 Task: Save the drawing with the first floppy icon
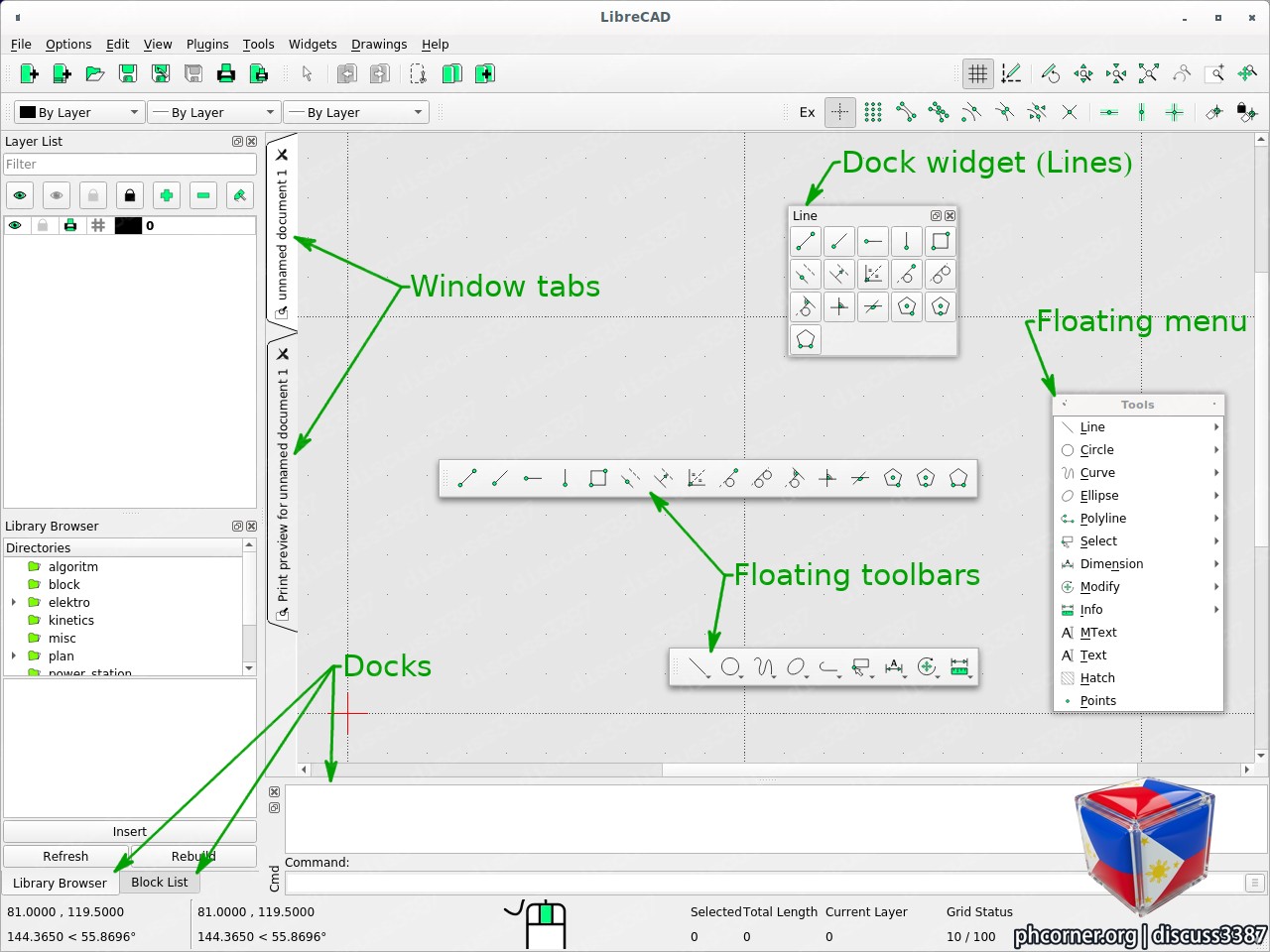[127, 73]
